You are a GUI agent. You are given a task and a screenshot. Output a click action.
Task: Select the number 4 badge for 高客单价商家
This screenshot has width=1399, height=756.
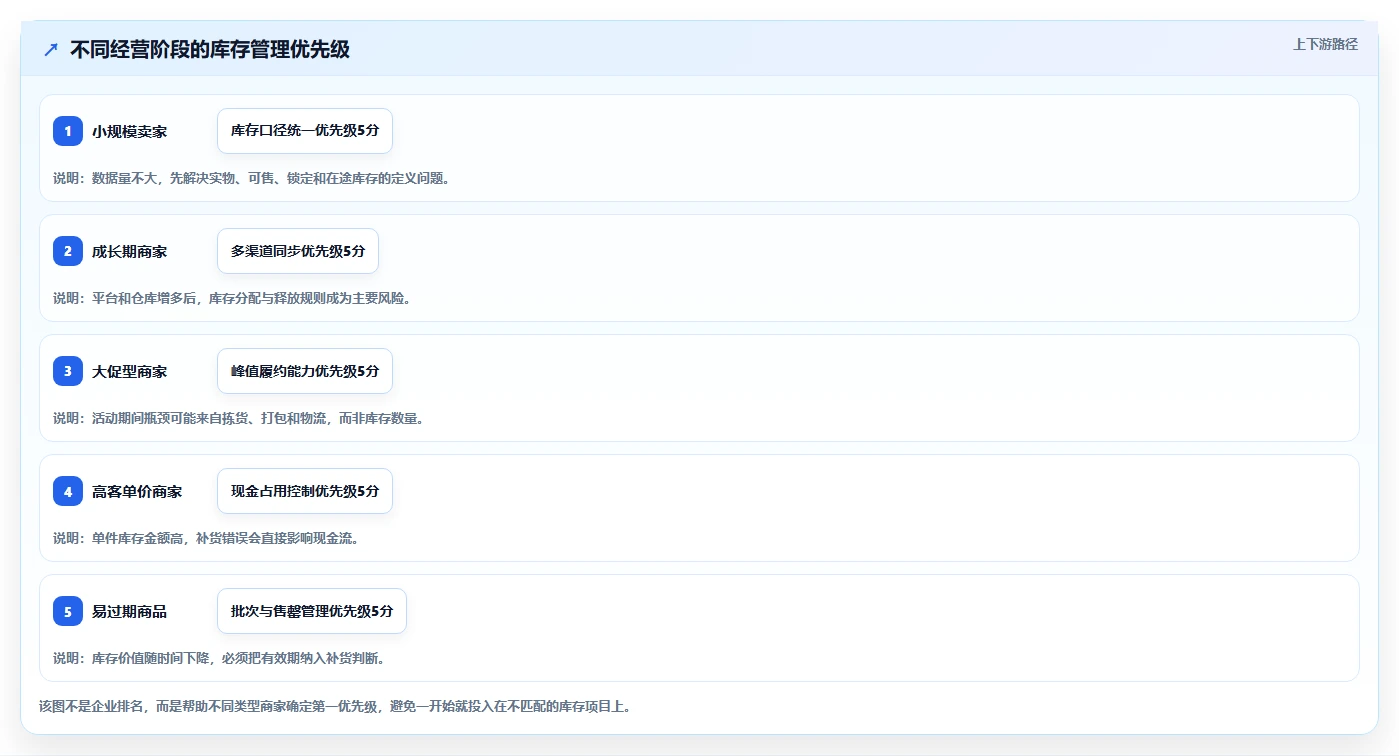coord(68,491)
